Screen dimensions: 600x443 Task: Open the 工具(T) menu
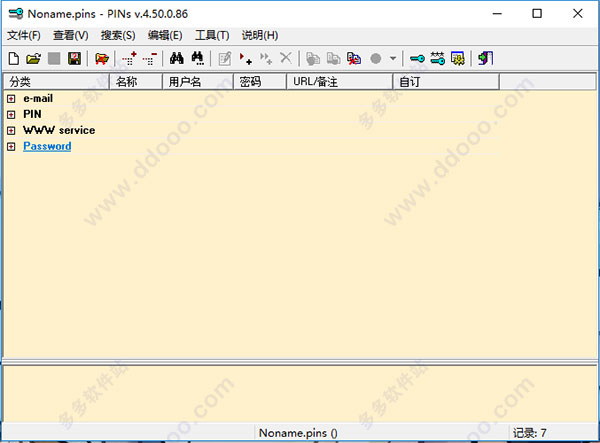(x=212, y=36)
